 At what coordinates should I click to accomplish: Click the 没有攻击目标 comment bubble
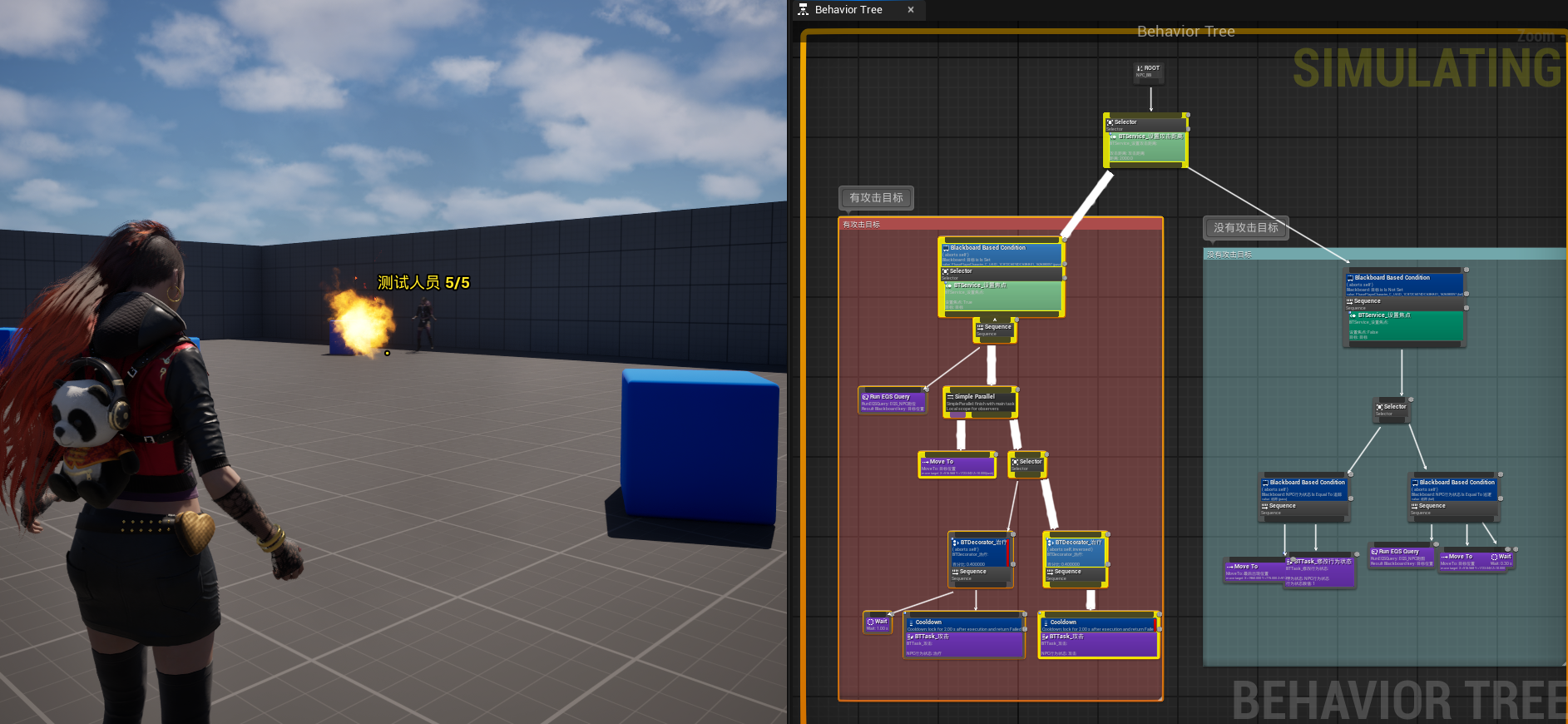point(1245,227)
